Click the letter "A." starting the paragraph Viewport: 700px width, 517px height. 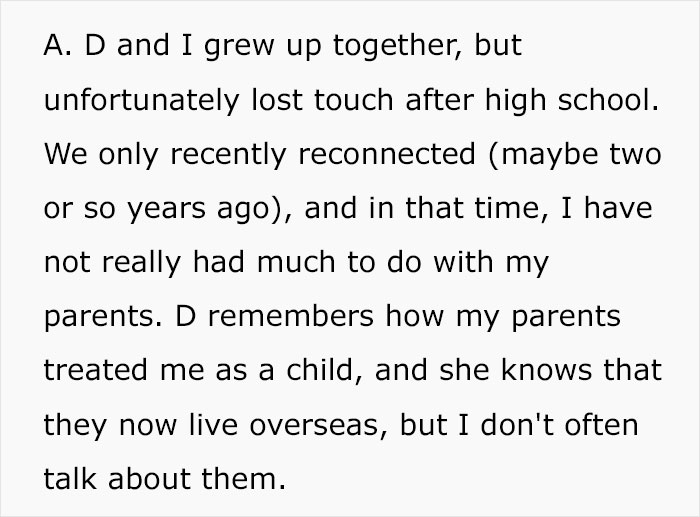tap(56, 48)
